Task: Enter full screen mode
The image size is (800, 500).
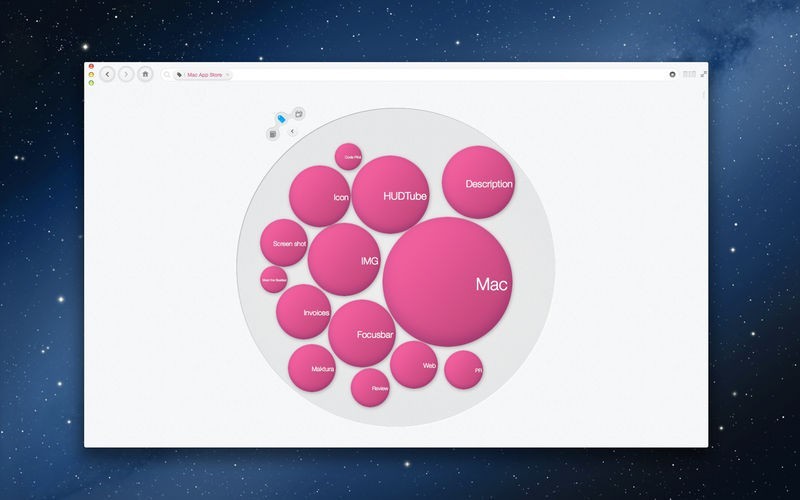Action: [703, 74]
